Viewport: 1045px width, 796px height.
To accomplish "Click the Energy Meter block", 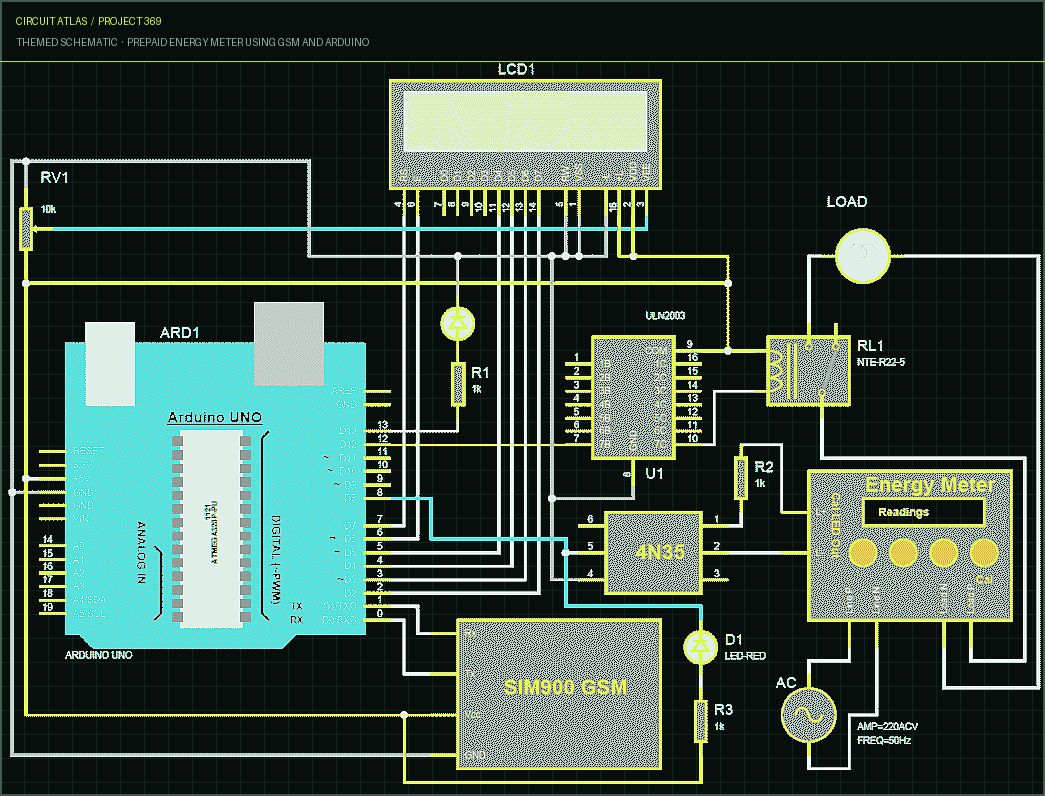I will [910, 545].
